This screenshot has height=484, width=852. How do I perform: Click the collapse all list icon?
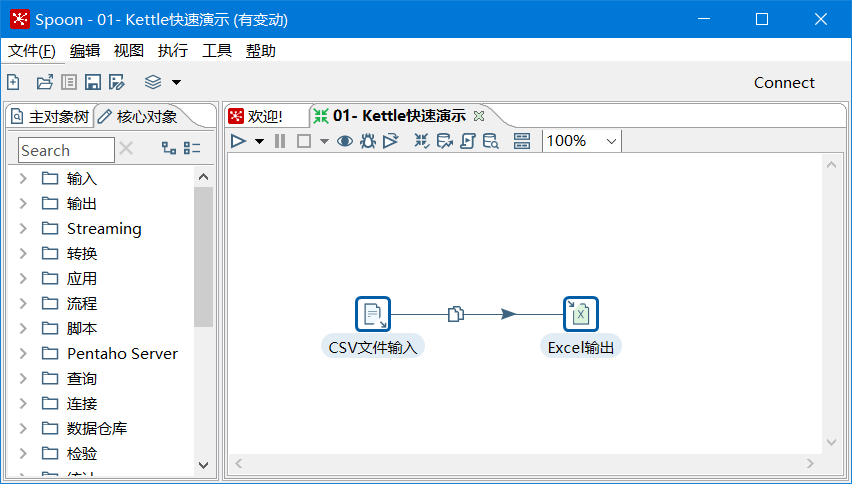[192, 148]
